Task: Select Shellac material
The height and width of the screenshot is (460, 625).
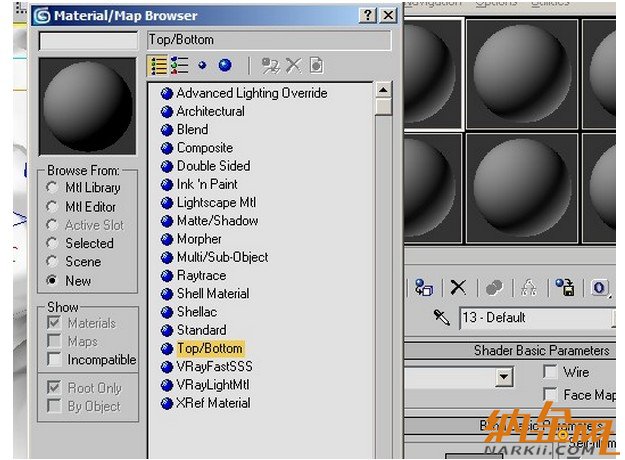Action: pos(197,312)
